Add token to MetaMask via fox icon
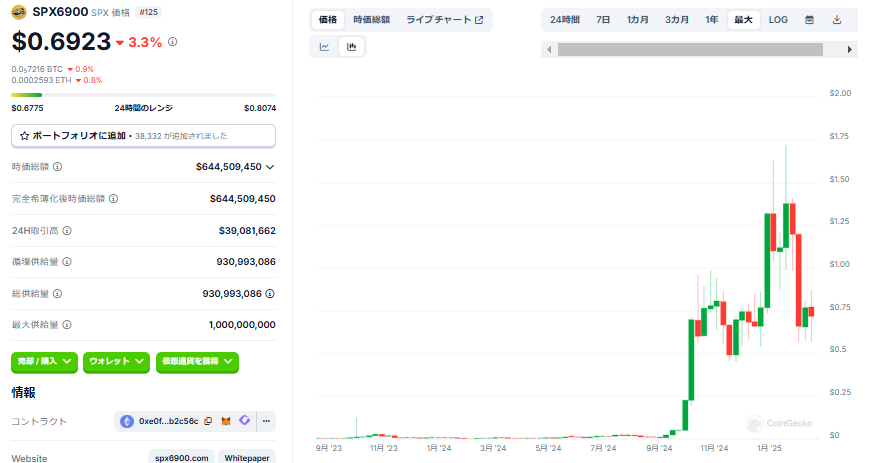 (226, 421)
